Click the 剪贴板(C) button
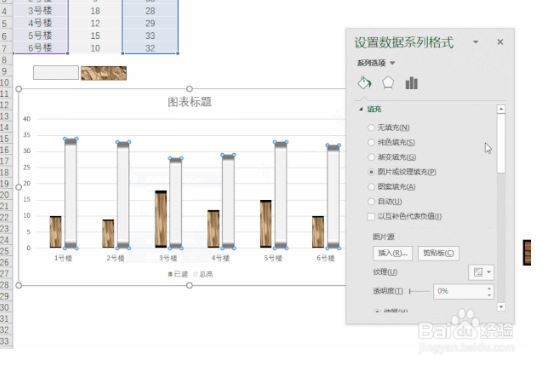Image resolution: width=546 pixels, height=367 pixels. point(438,253)
